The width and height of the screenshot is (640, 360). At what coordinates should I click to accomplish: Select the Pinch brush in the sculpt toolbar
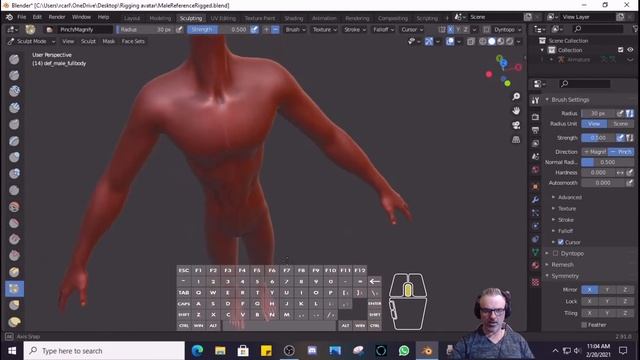pyautogui.click(x=14, y=289)
